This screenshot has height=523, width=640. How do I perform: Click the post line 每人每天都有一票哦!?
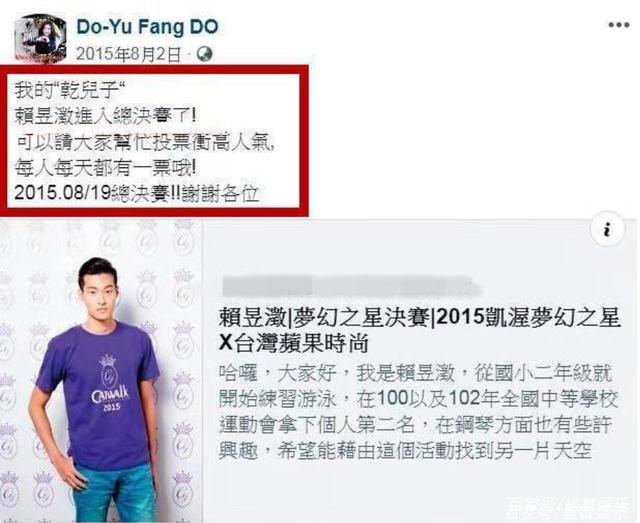106,168
